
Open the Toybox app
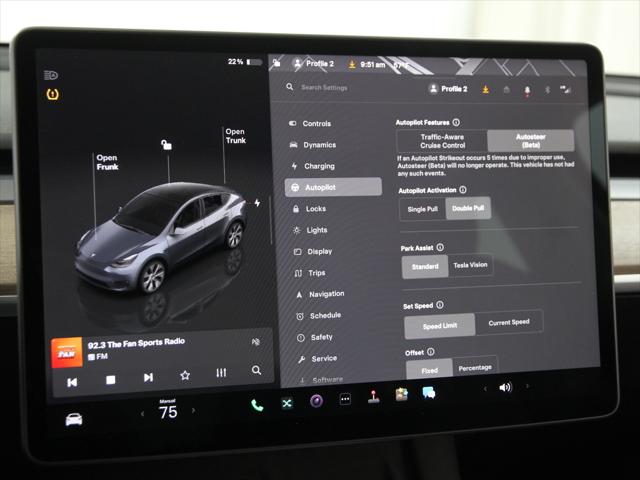[402, 394]
